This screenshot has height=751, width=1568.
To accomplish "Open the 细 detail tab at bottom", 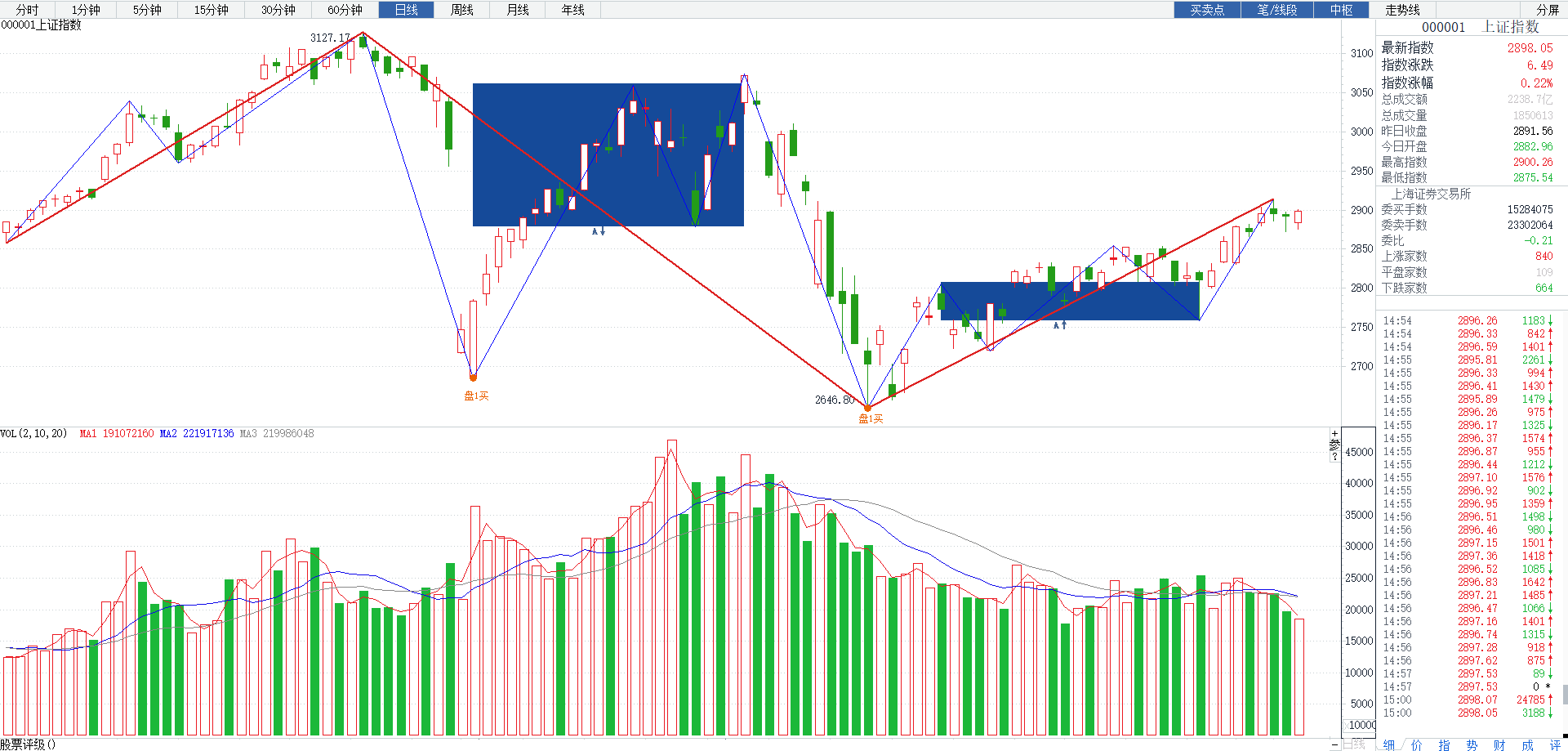I will click(1390, 744).
